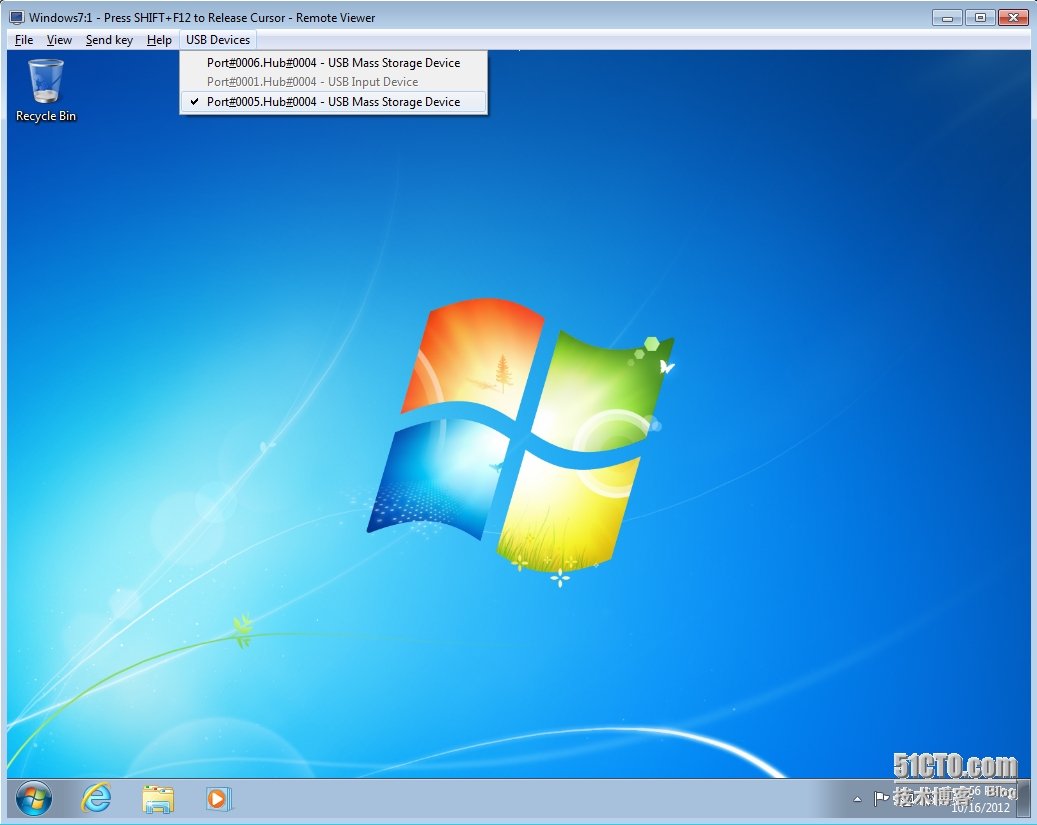Select Port#0006.Hub#0004 USB Mass Storage Device
Image resolution: width=1037 pixels, height=825 pixels.
tap(333, 63)
